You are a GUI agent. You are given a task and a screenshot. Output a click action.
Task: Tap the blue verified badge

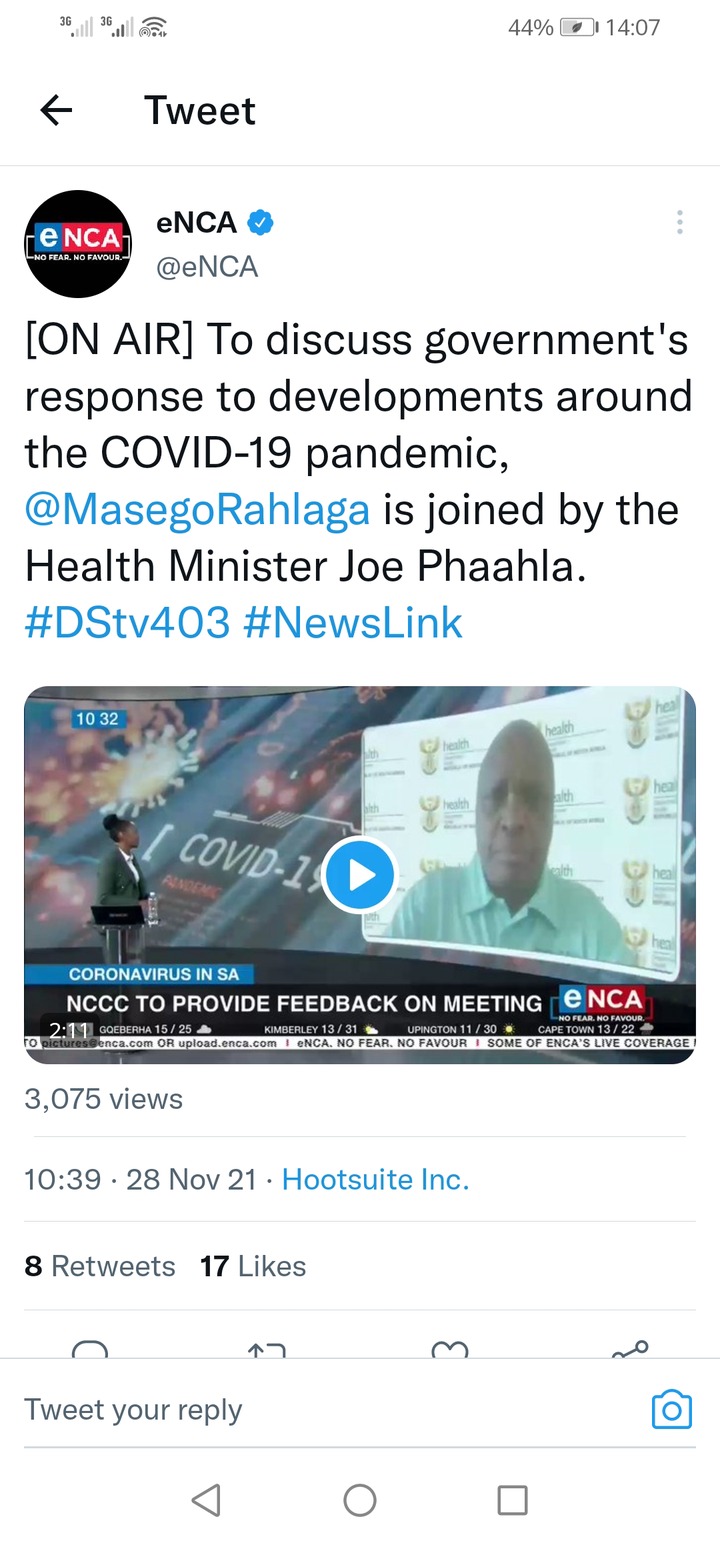pyautogui.click(x=261, y=223)
